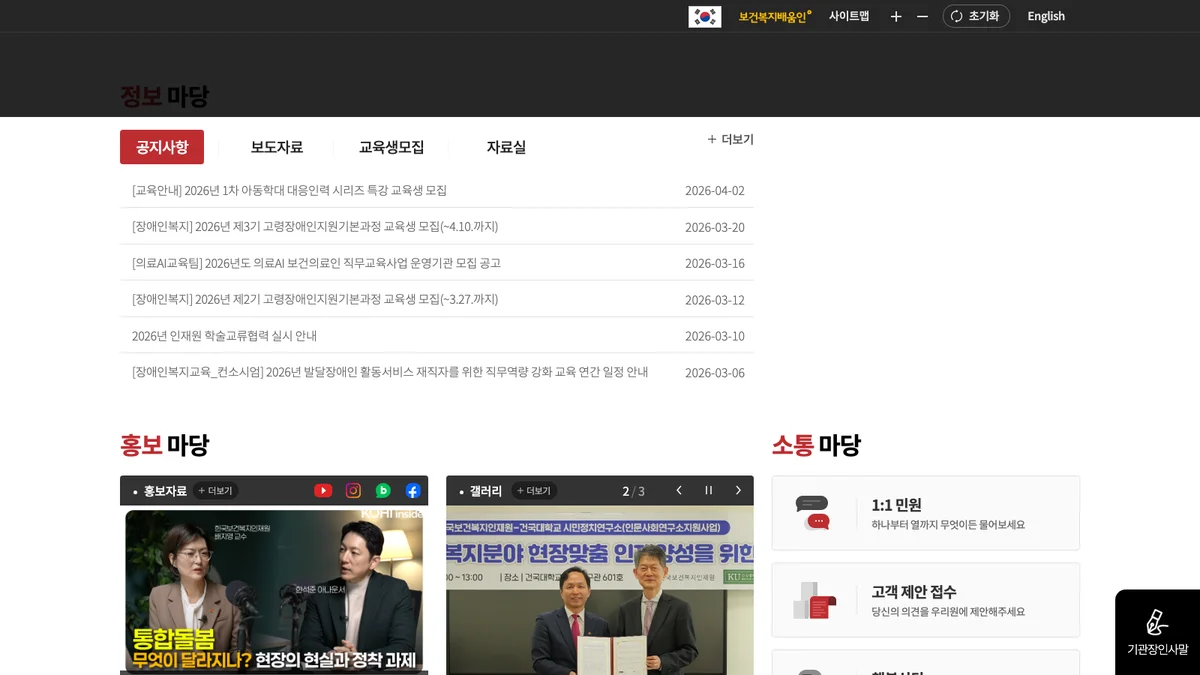The image size is (1200, 675).
Task: Expand 더보기 in 갤러리 header
Action: (534, 491)
